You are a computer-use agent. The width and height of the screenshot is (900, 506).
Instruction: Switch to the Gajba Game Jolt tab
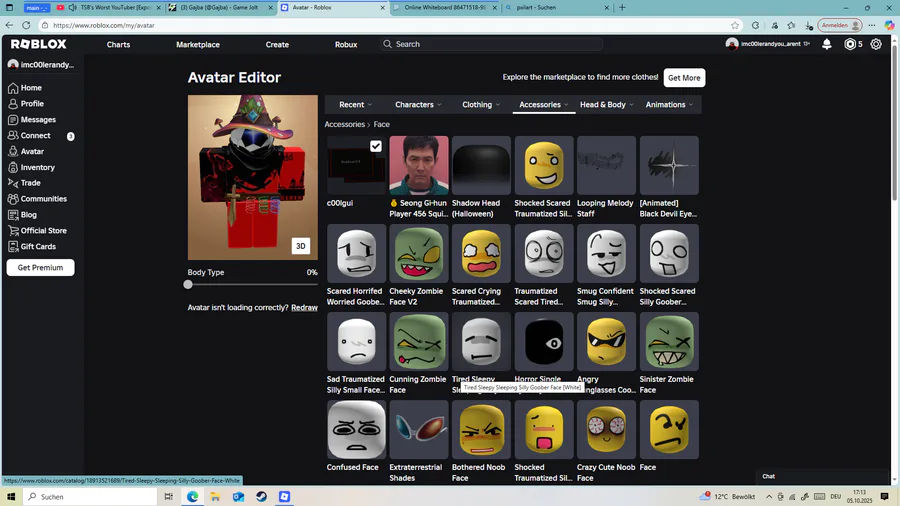[221, 7]
